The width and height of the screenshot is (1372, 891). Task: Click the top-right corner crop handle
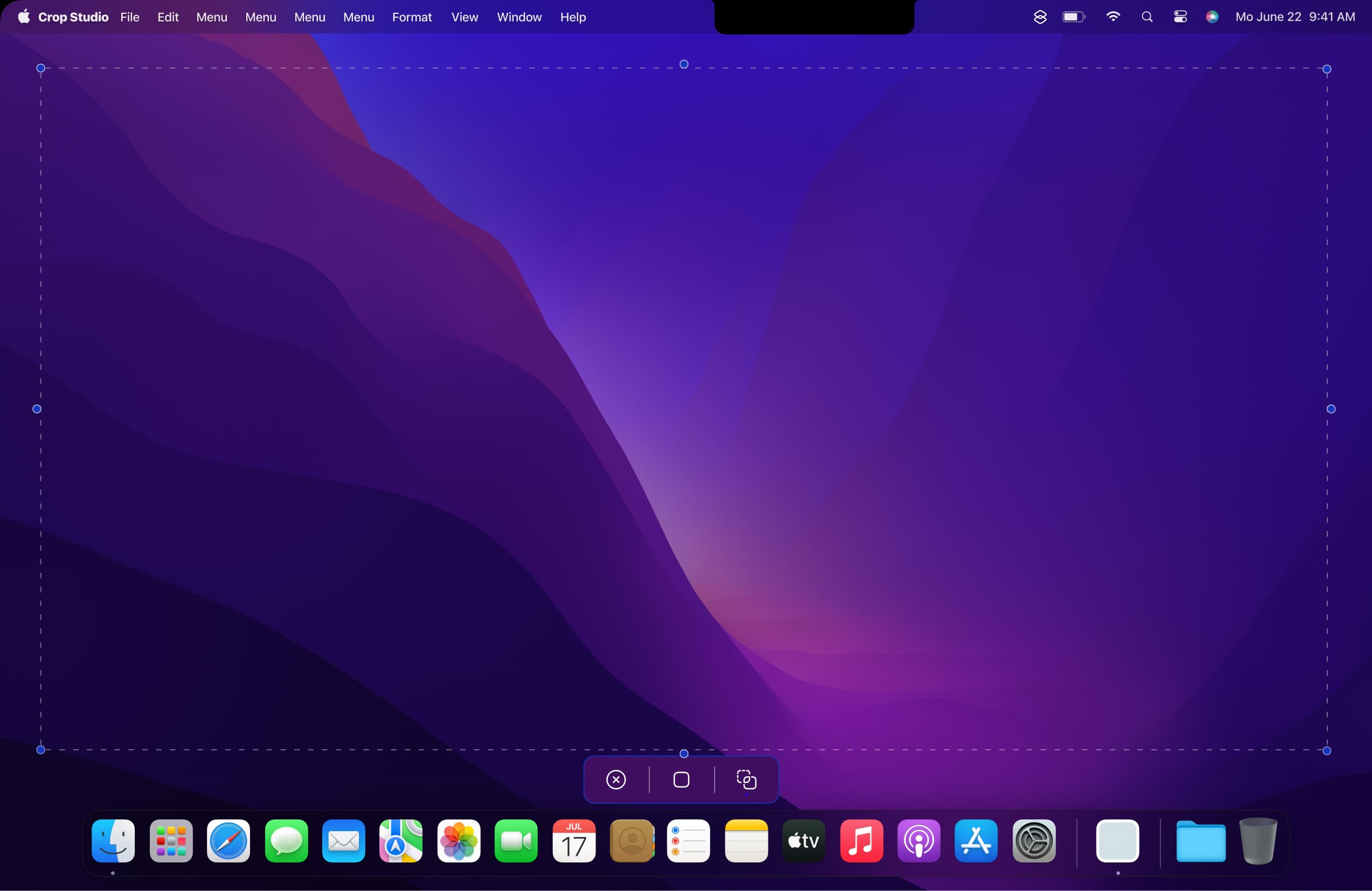1326,69
